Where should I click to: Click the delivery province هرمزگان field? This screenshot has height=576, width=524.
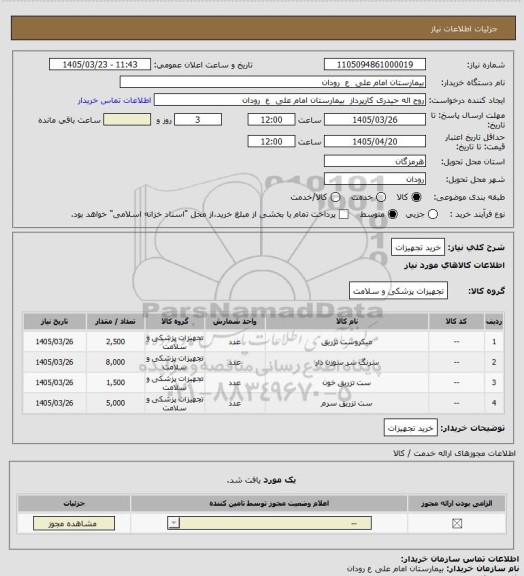click(375, 161)
